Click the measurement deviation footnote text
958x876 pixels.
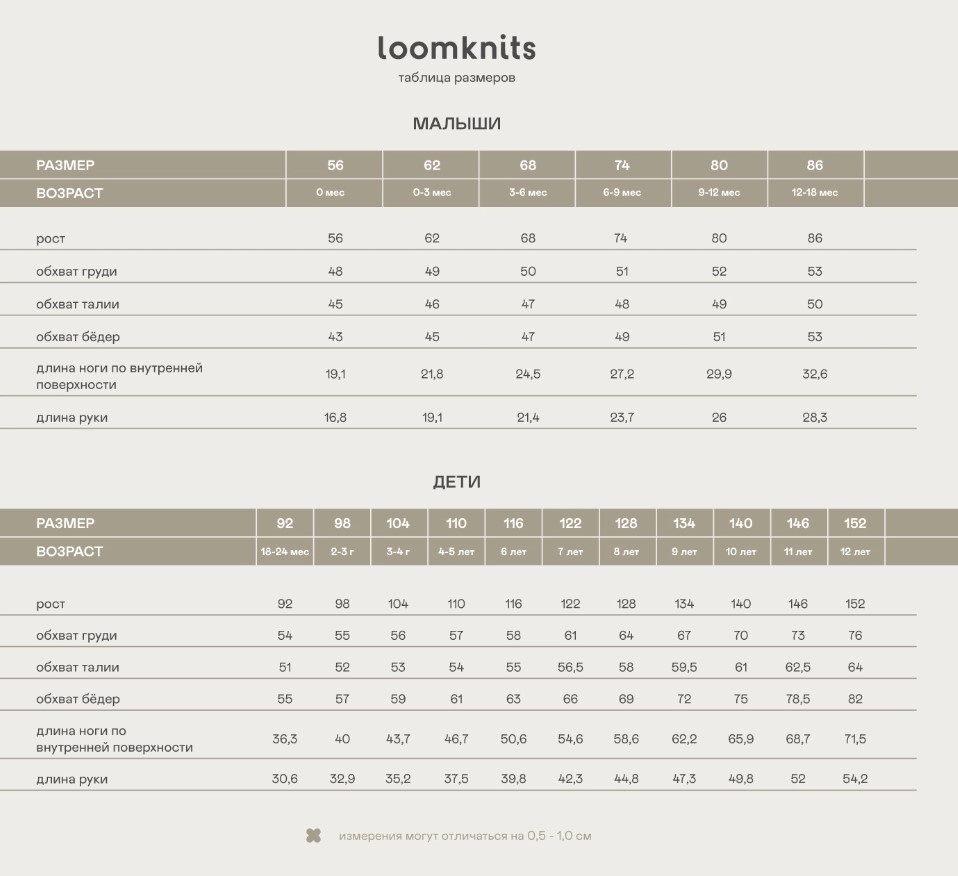(465, 836)
